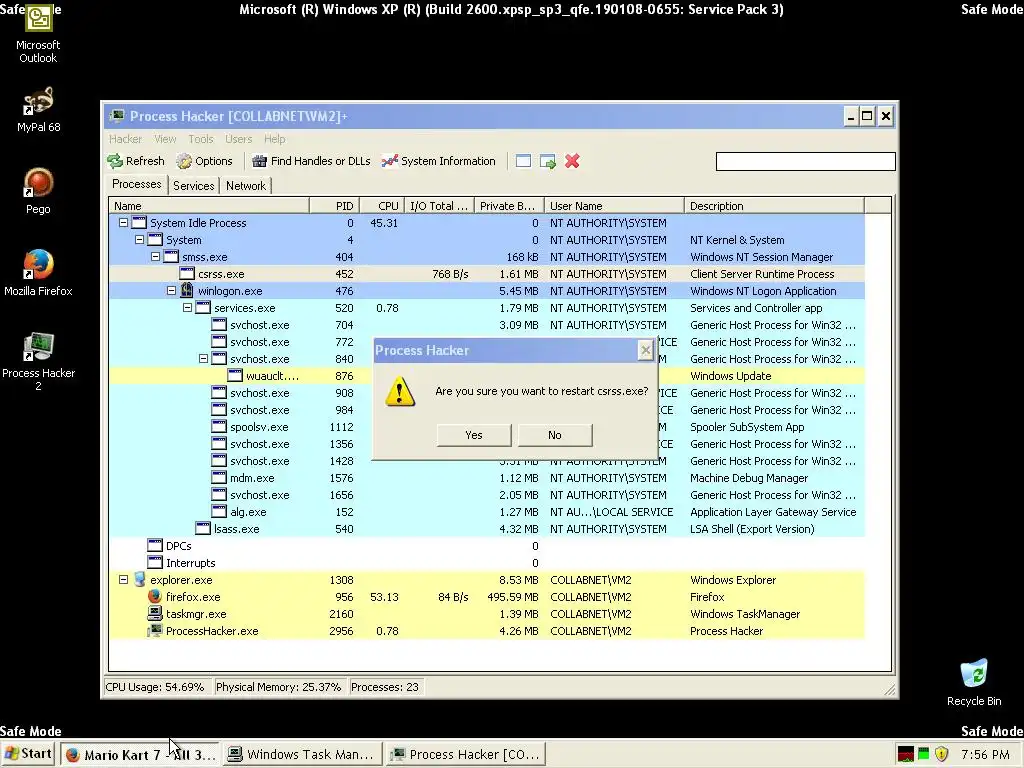The height and width of the screenshot is (768, 1024).
Task: Click the Interrupts row icon
Action: [x=155, y=563]
